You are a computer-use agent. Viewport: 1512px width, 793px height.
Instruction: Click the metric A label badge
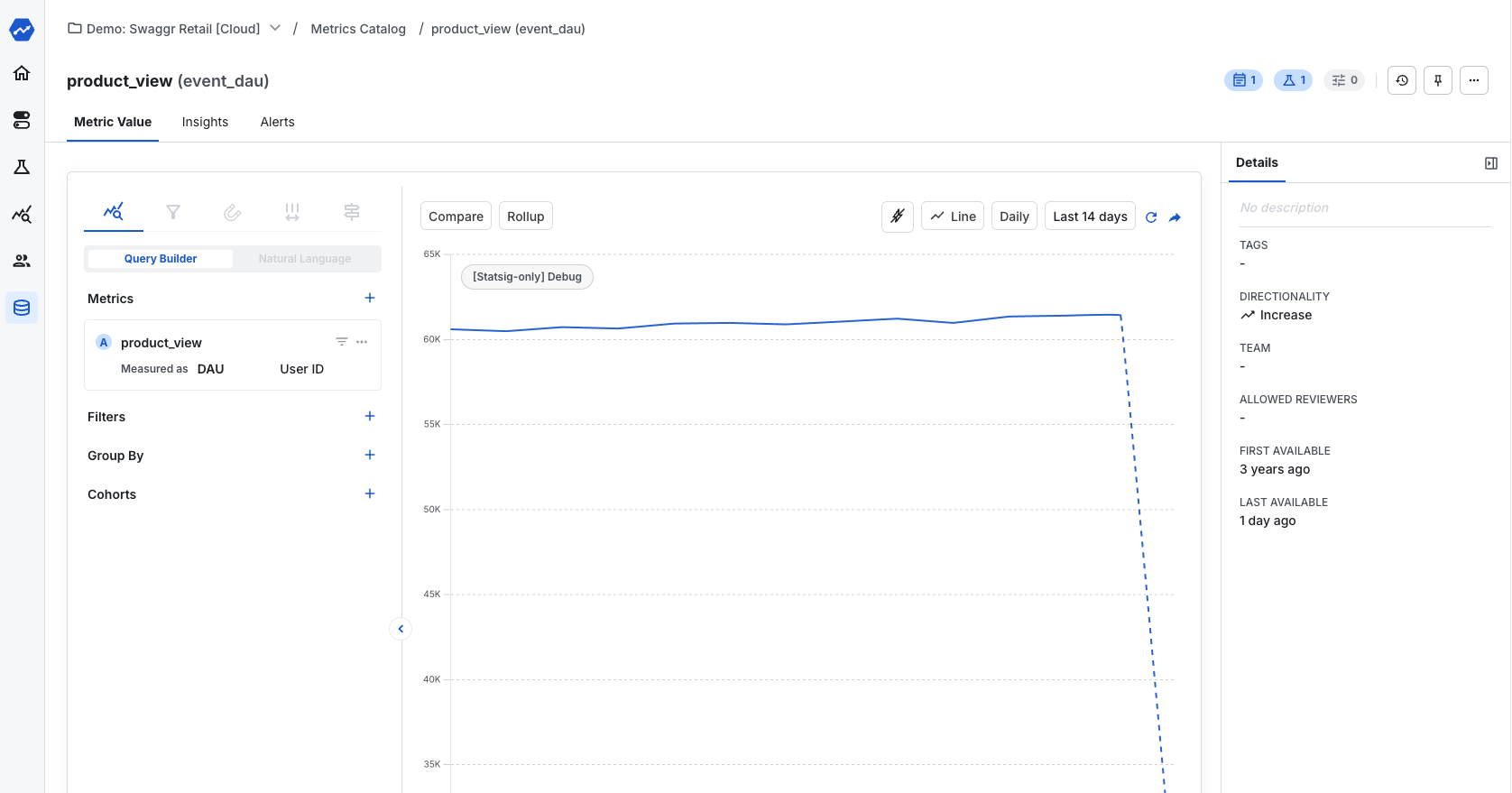pyautogui.click(x=104, y=342)
